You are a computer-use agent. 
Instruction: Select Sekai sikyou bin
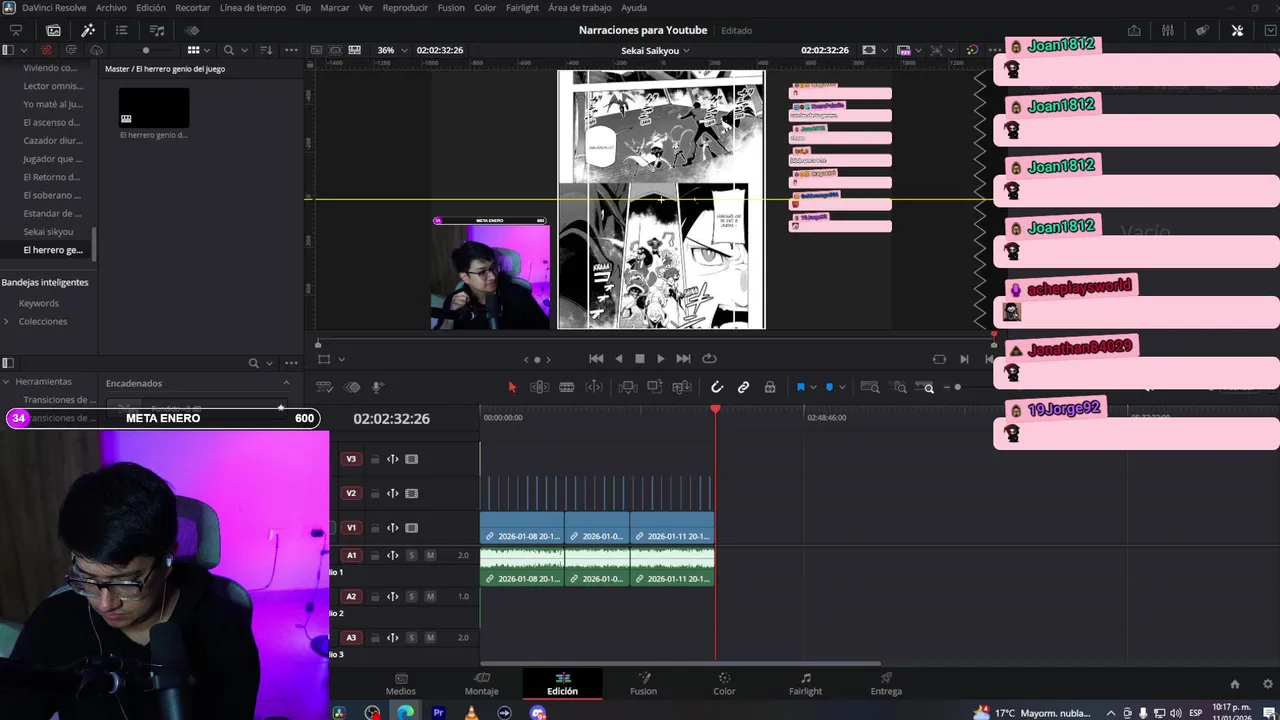pyautogui.click(x=48, y=231)
